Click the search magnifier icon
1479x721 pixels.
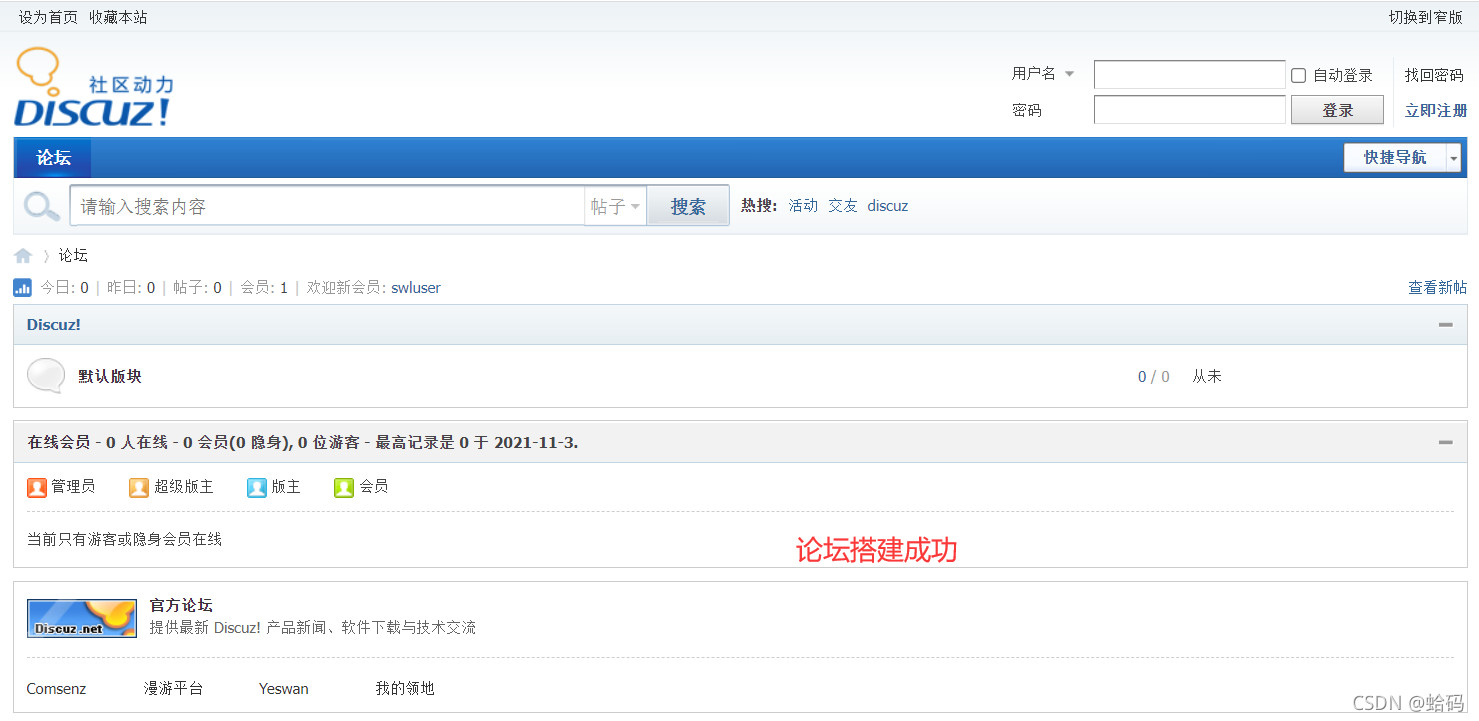tap(42, 207)
